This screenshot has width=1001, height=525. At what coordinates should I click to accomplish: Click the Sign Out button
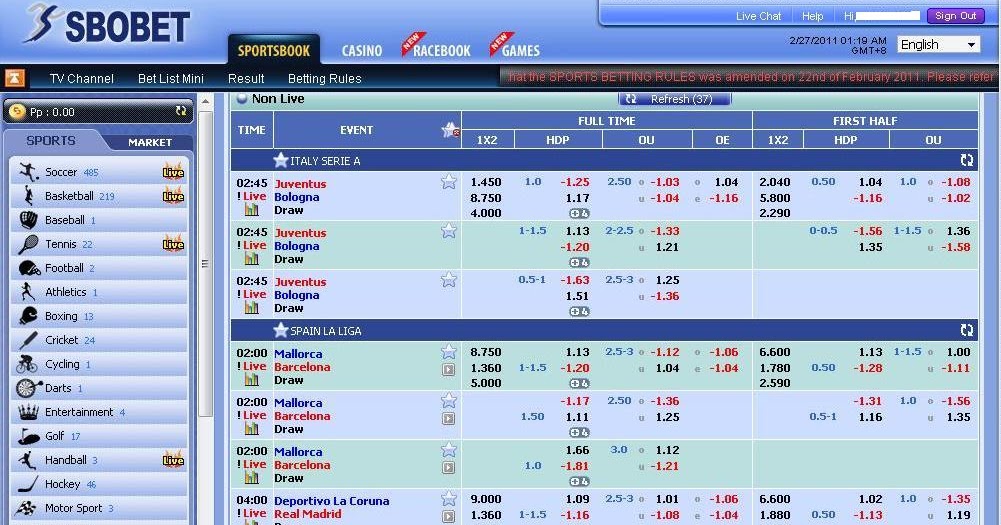coord(955,16)
